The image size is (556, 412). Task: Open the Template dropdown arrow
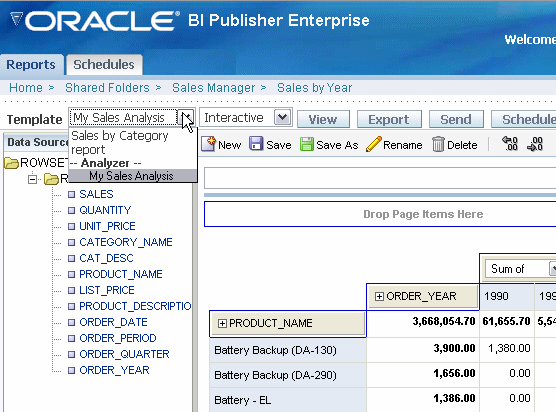coord(187,117)
